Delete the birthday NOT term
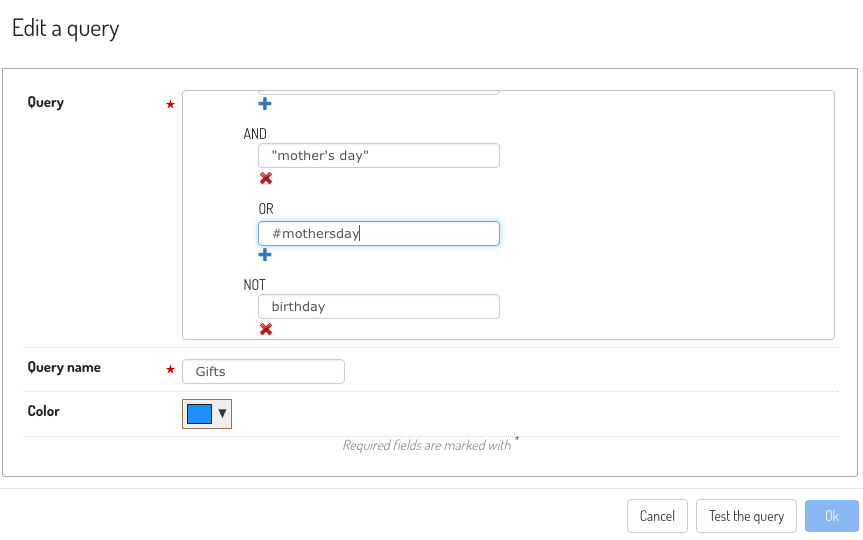863x540 pixels. click(266, 329)
